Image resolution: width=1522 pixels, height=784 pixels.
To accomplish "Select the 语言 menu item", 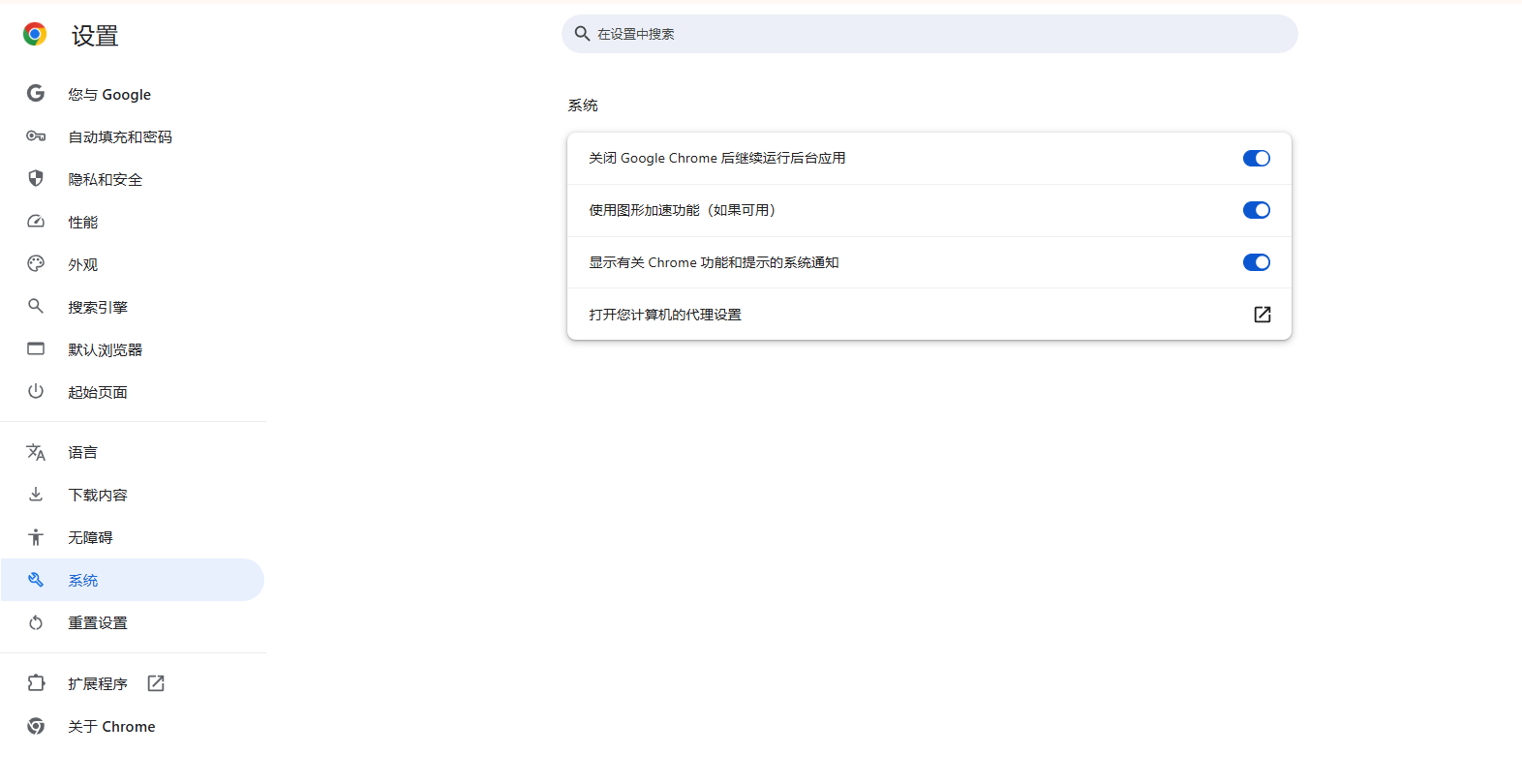I will tap(133, 452).
